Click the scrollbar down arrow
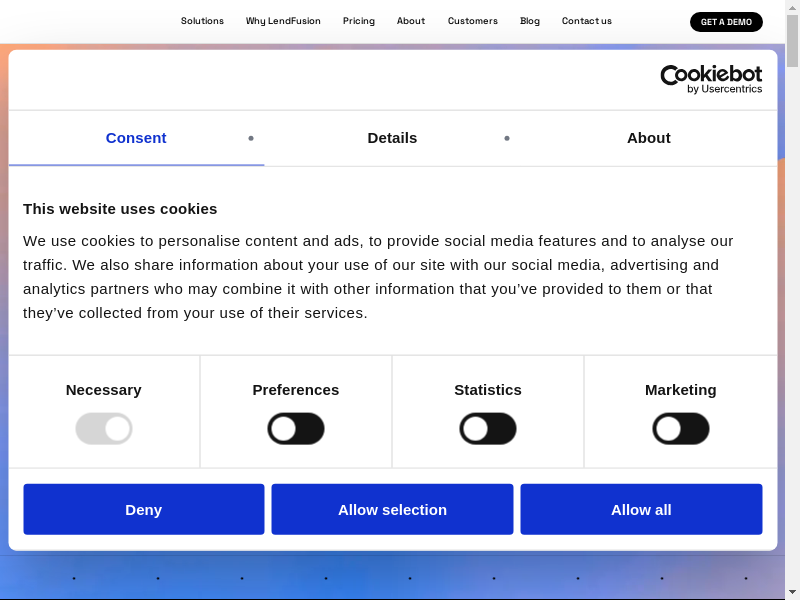This screenshot has width=800, height=600. (792, 591)
